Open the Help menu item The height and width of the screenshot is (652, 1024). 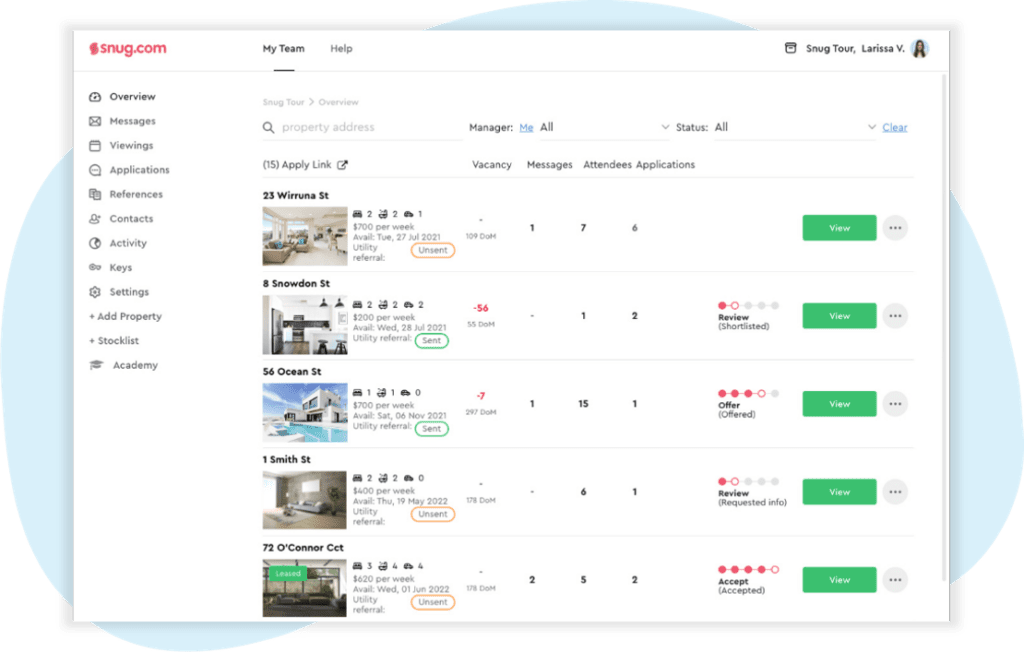click(x=341, y=49)
